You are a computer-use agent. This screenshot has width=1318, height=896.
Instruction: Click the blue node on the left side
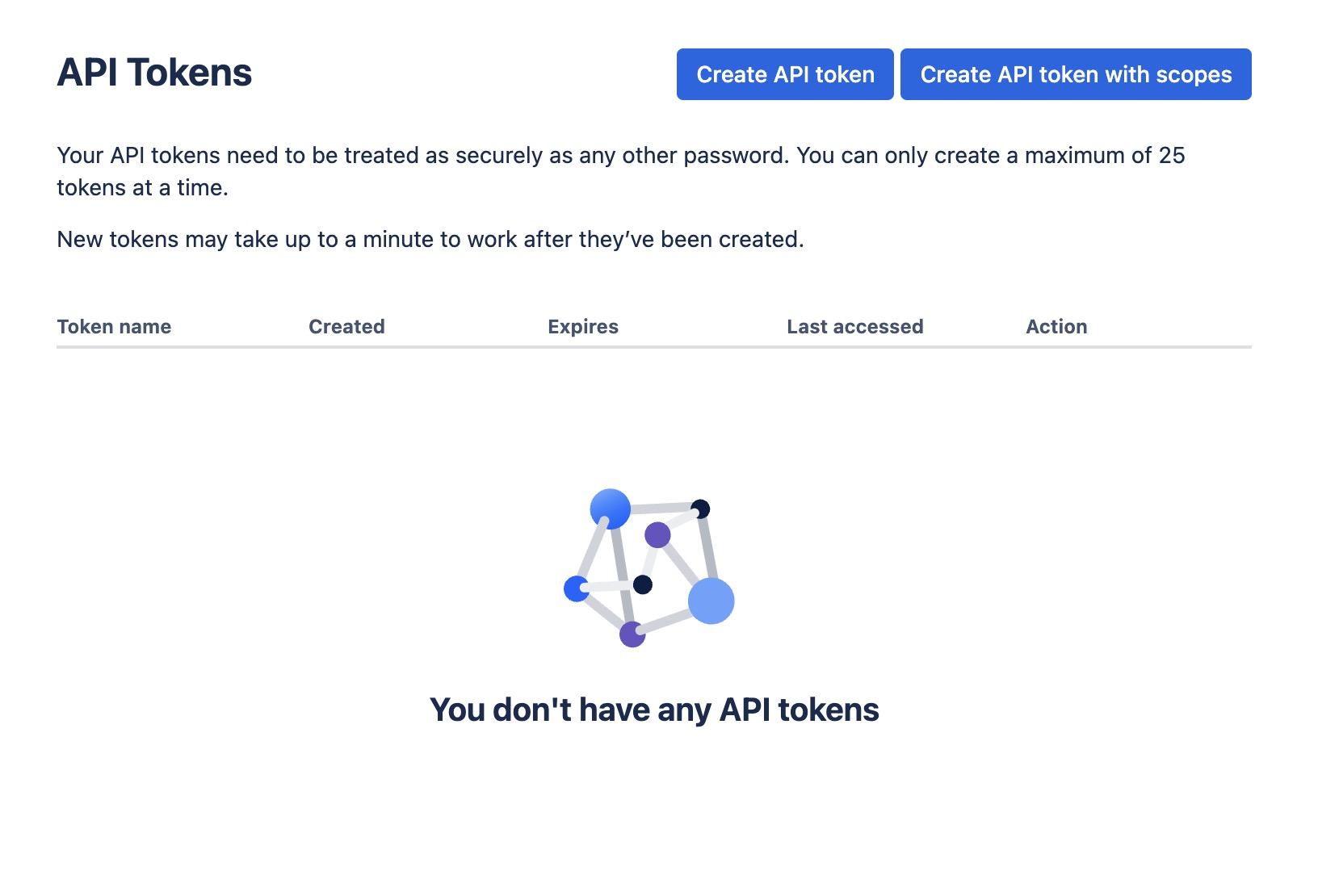(576, 589)
